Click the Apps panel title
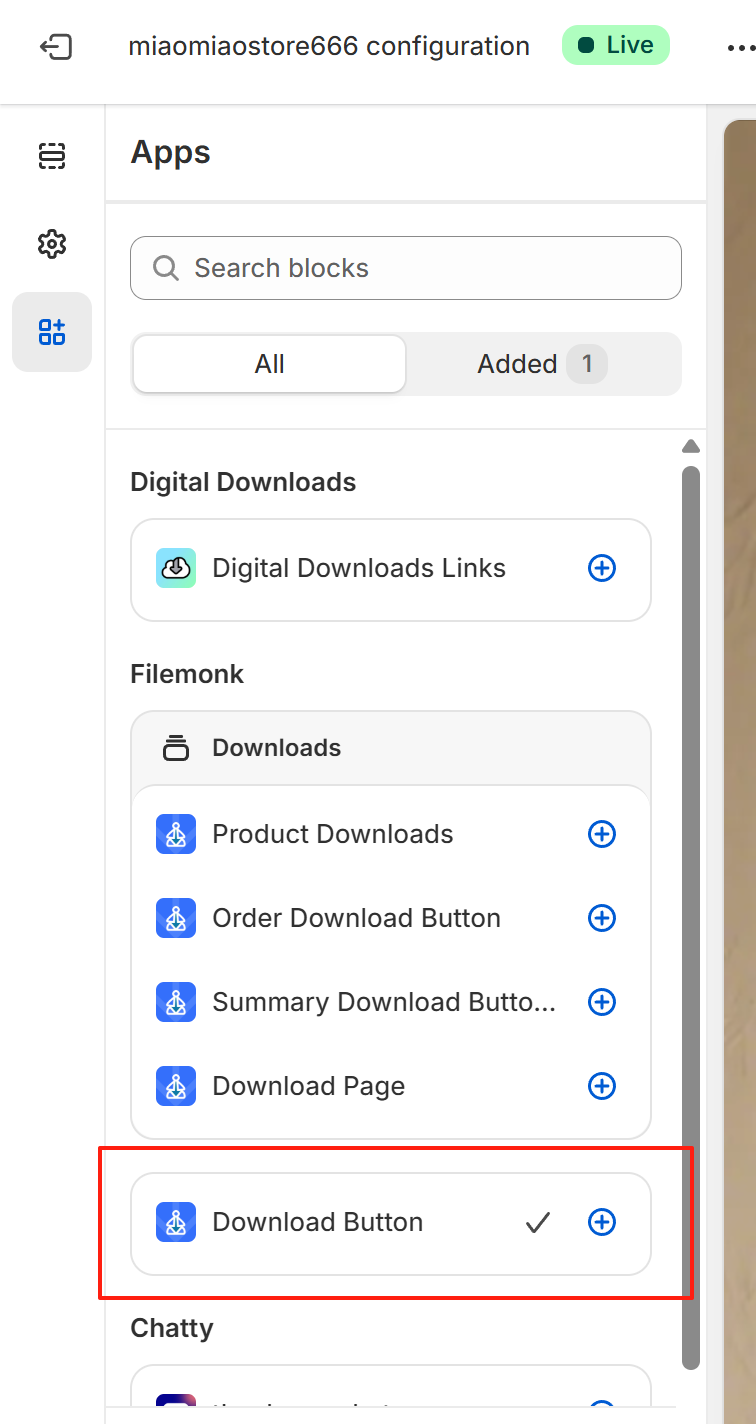The height and width of the screenshot is (1424, 756). pos(171,153)
